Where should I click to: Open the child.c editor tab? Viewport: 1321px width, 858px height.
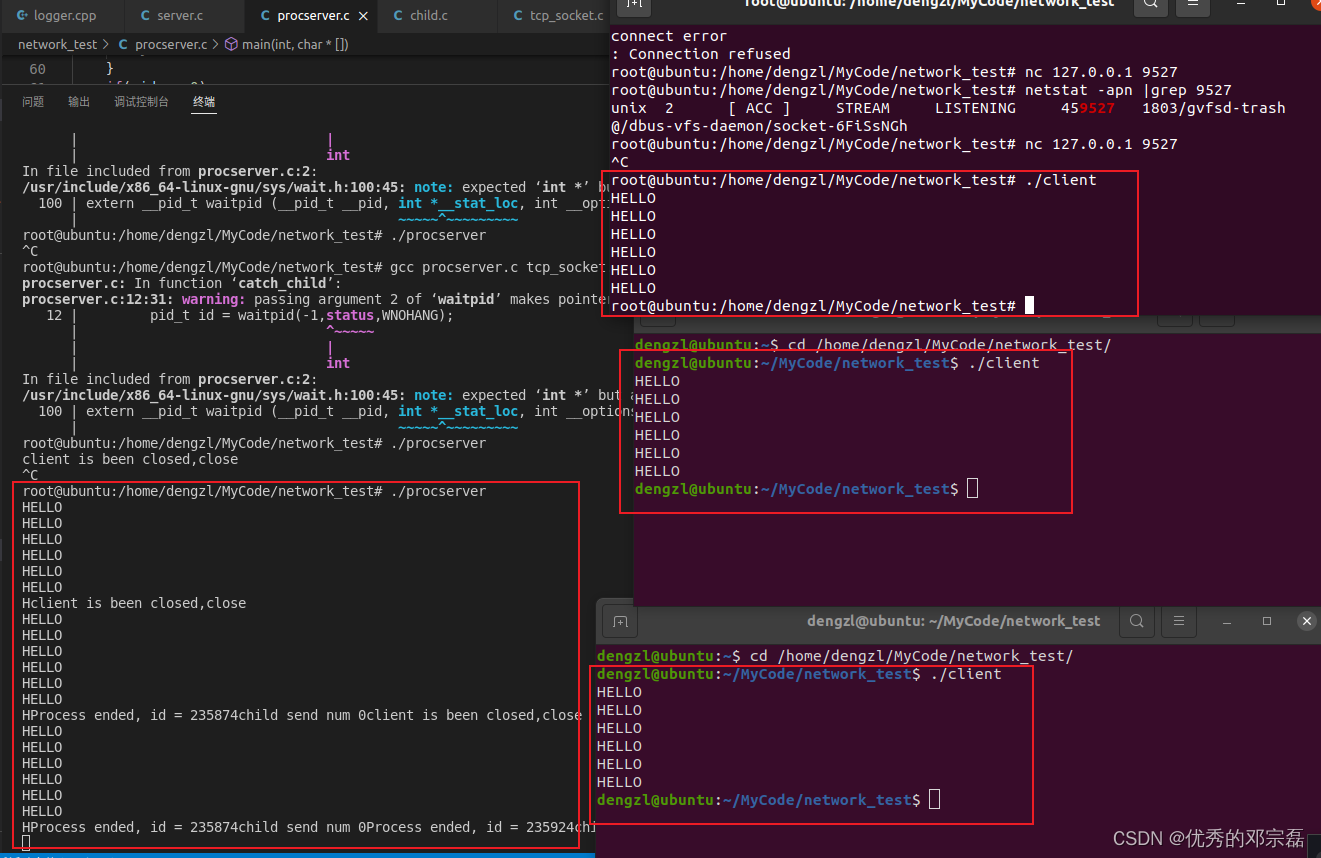[x=428, y=16]
